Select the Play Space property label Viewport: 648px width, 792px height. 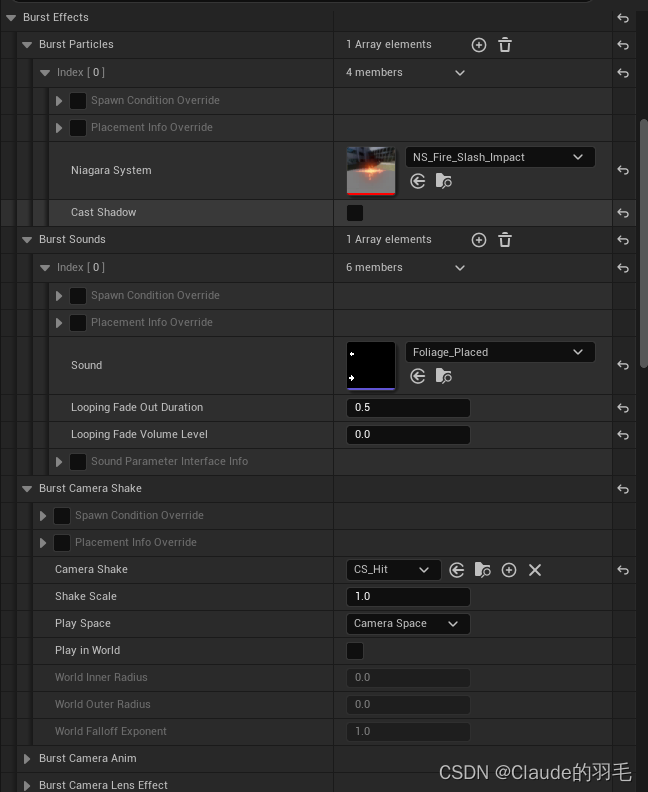point(83,624)
